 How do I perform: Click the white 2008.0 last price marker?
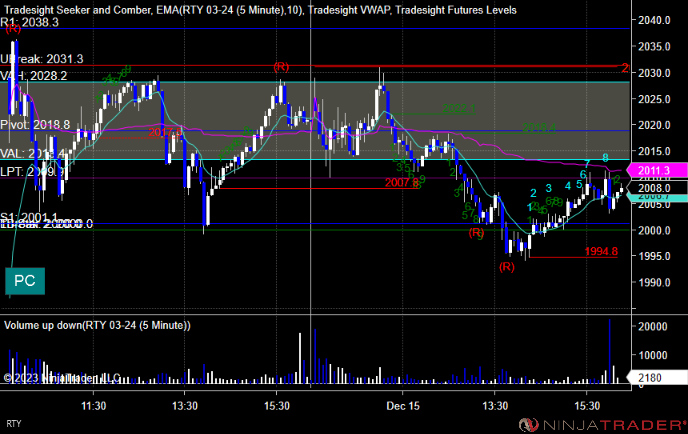tap(656, 188)
